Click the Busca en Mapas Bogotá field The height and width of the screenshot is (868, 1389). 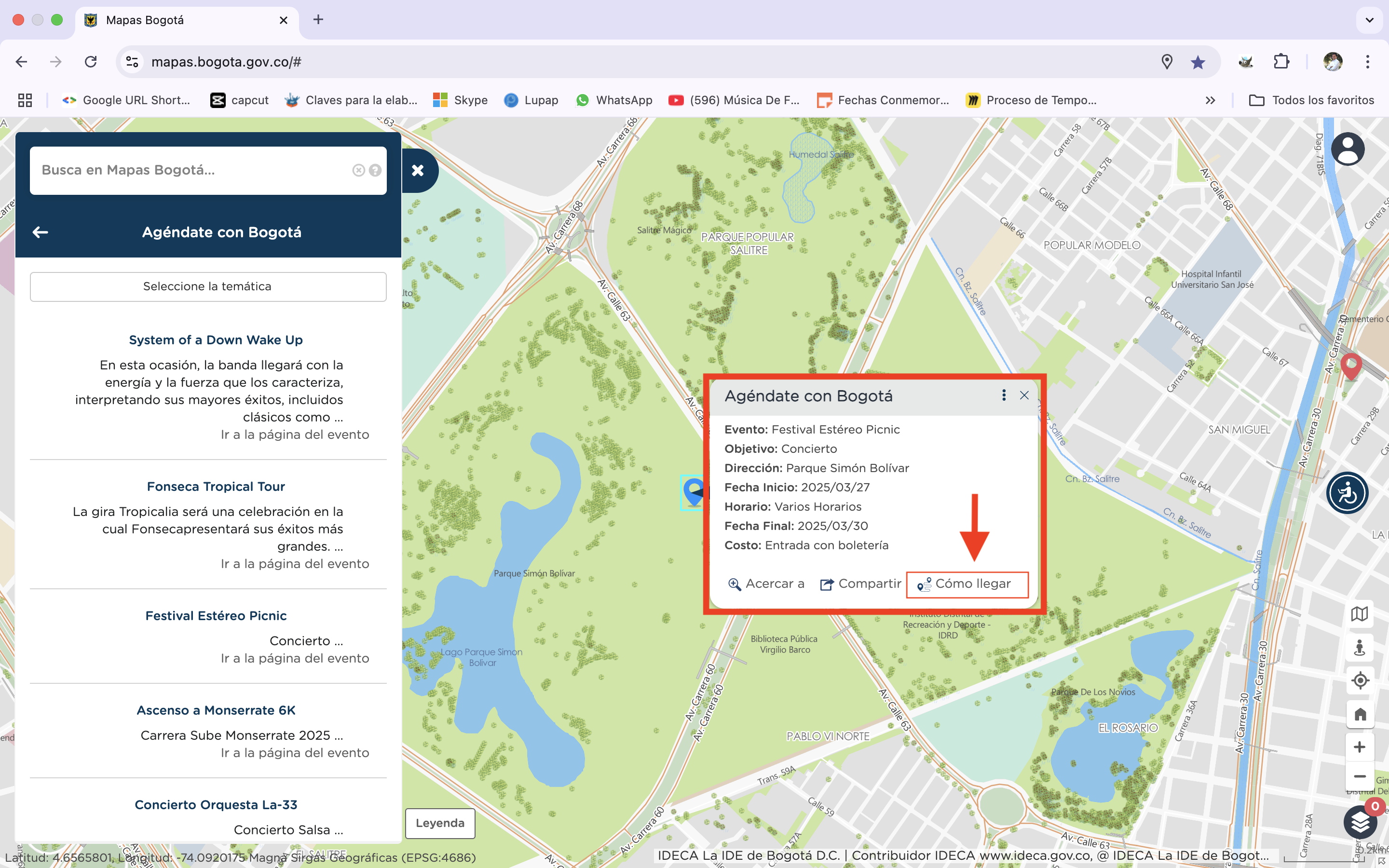[x=192, y=171]
